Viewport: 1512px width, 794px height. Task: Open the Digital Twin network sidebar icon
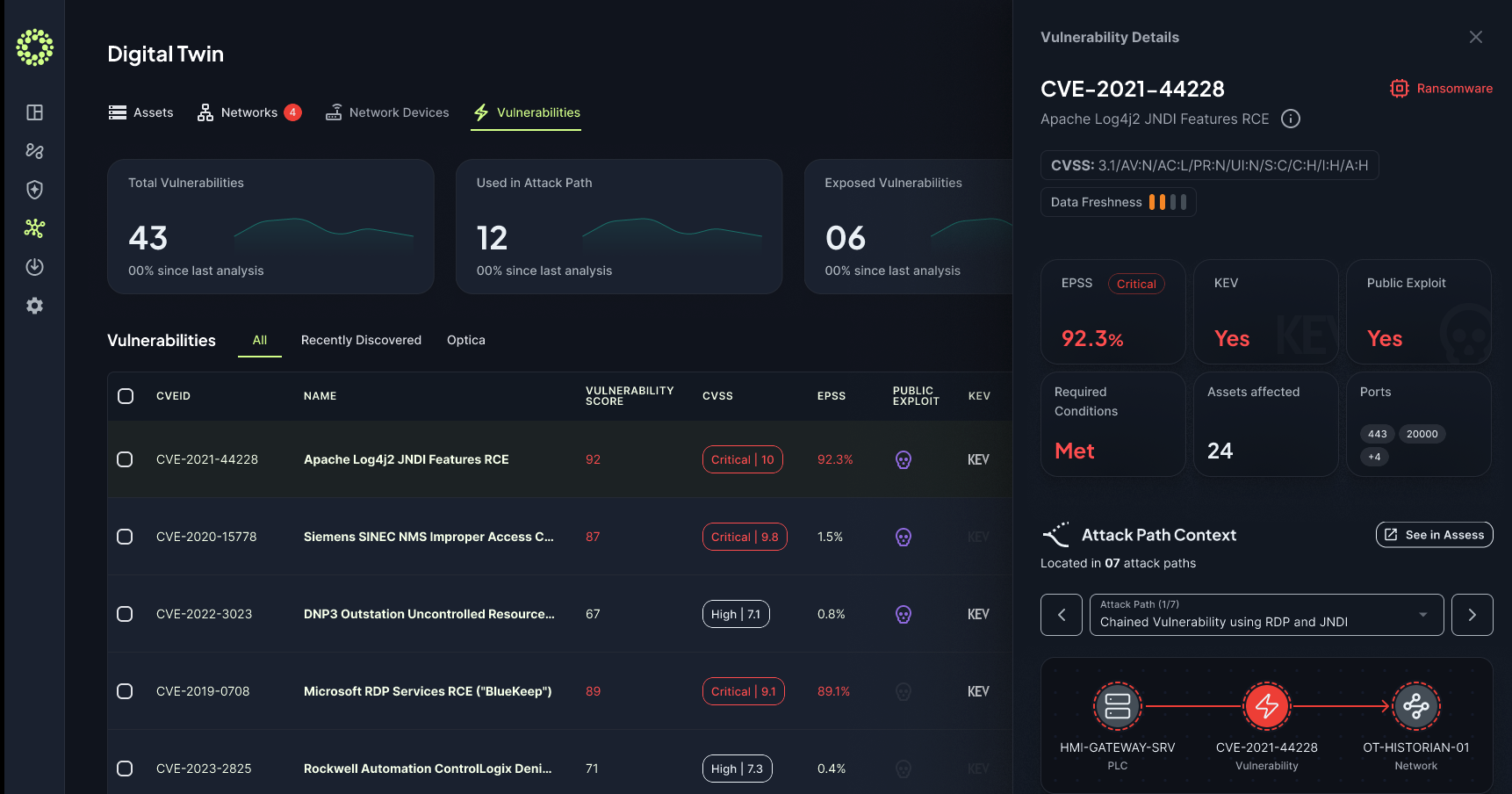click(35, 228)
